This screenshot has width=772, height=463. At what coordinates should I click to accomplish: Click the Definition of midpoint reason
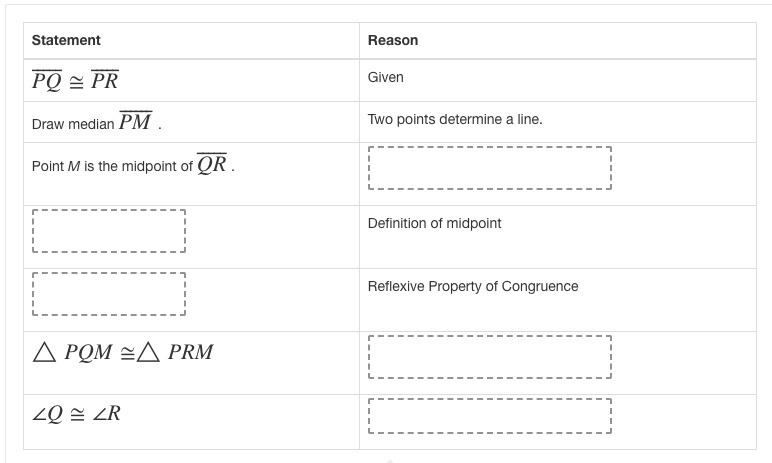[434, 223]
